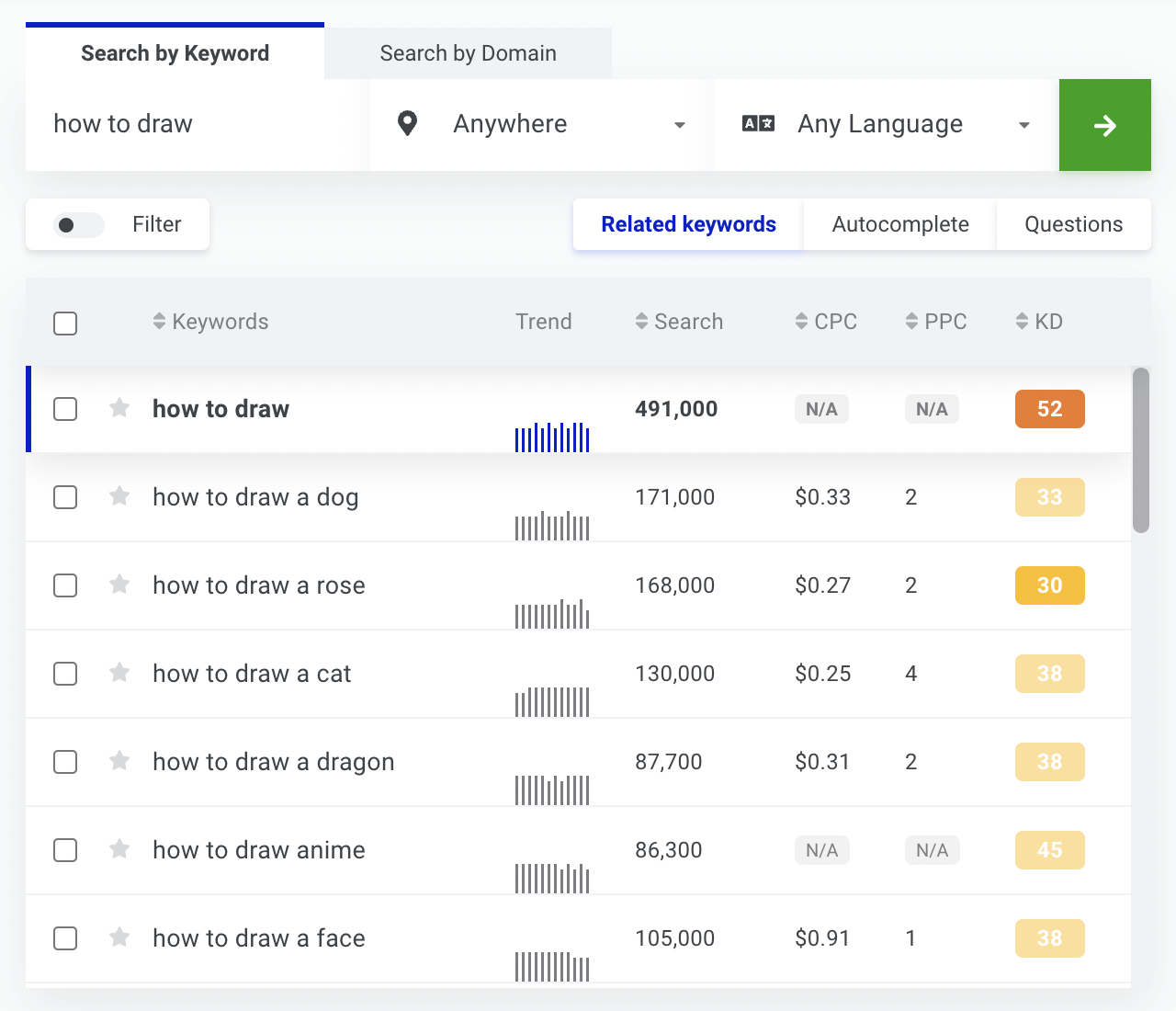Check the 'how to draw a dragon' checkbox
Image resolution: width=1176 pixels, height=1011 pixels.
point(65,762)
